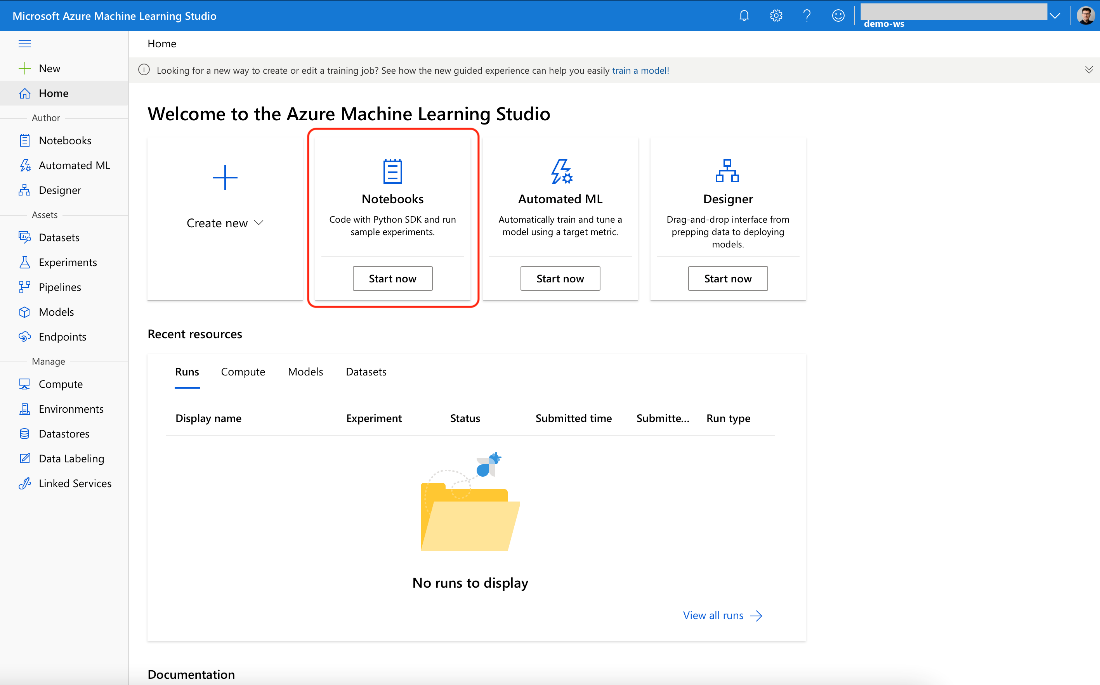Viewport: 1100px width, 685px height.
Task: Open Data Labeling in the sidebar
Action: point(72,458)
